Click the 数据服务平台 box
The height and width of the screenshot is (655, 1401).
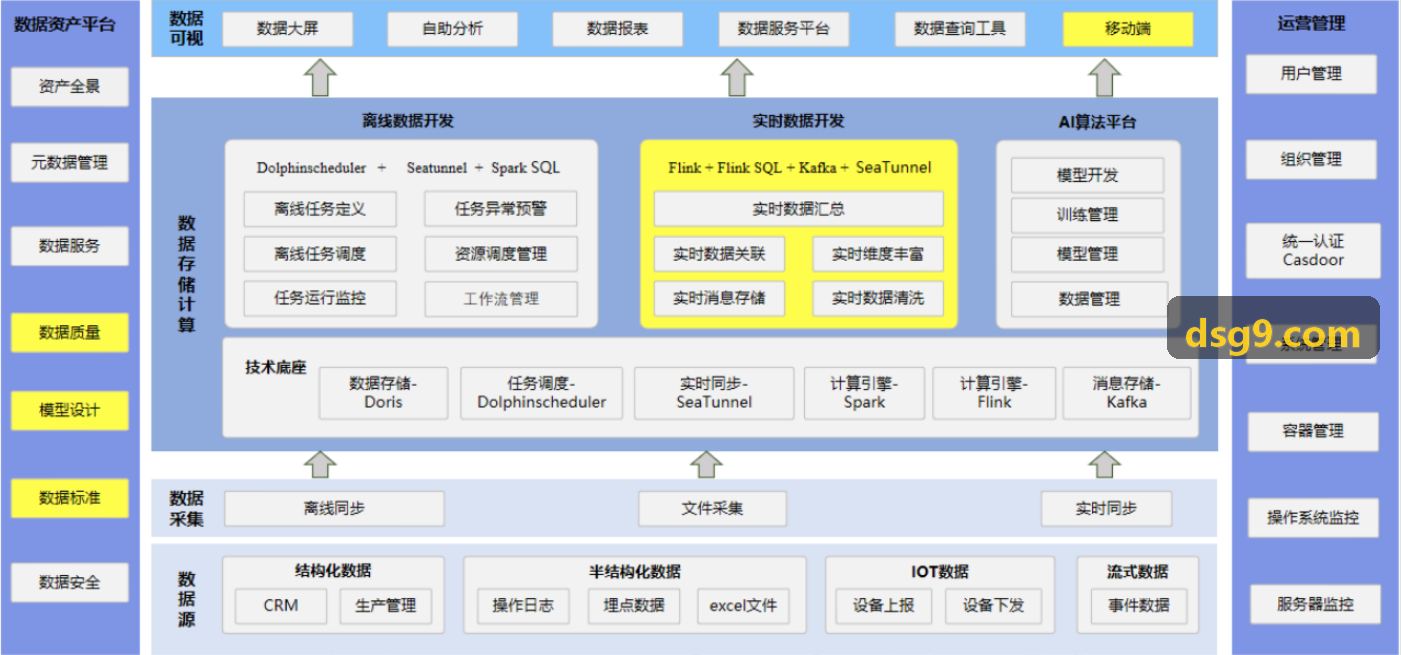(784, 29)
